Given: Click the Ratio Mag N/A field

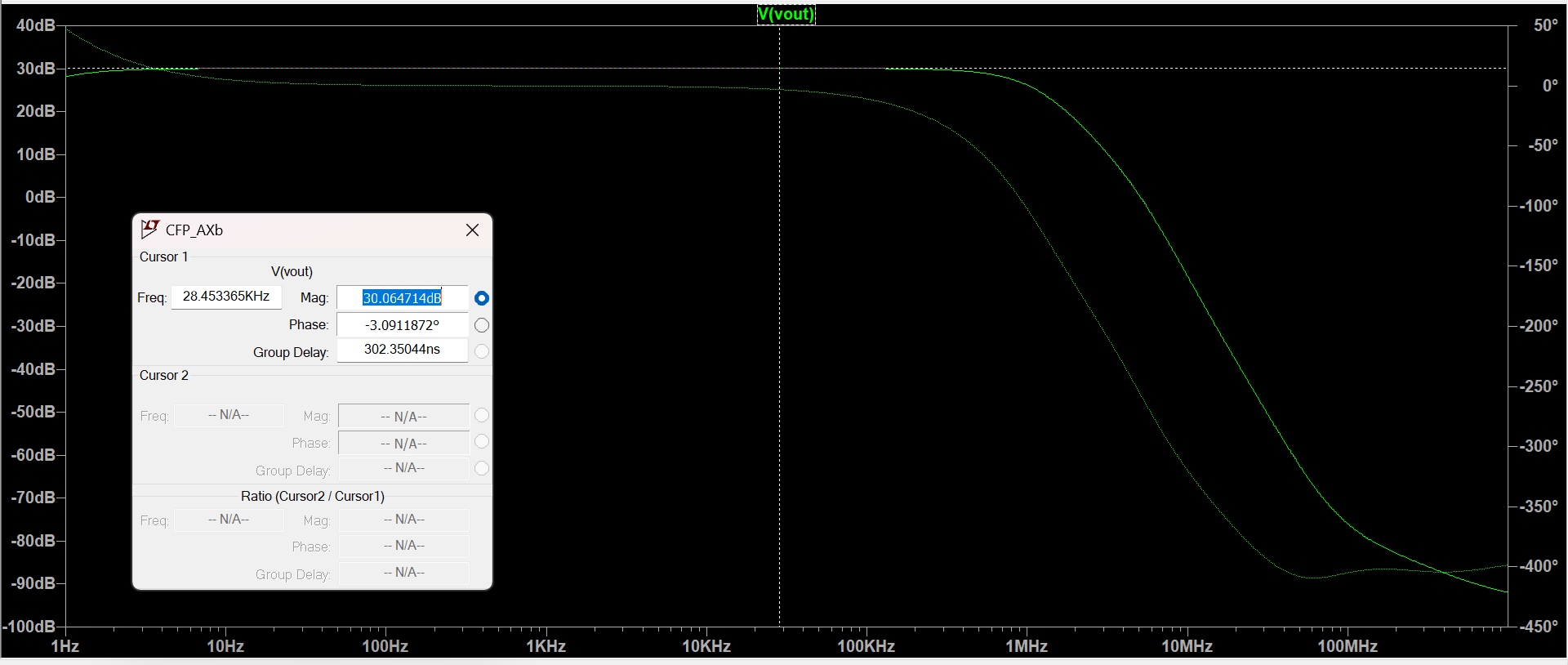Looking at the screenshot, I should (x=403, y=520).
